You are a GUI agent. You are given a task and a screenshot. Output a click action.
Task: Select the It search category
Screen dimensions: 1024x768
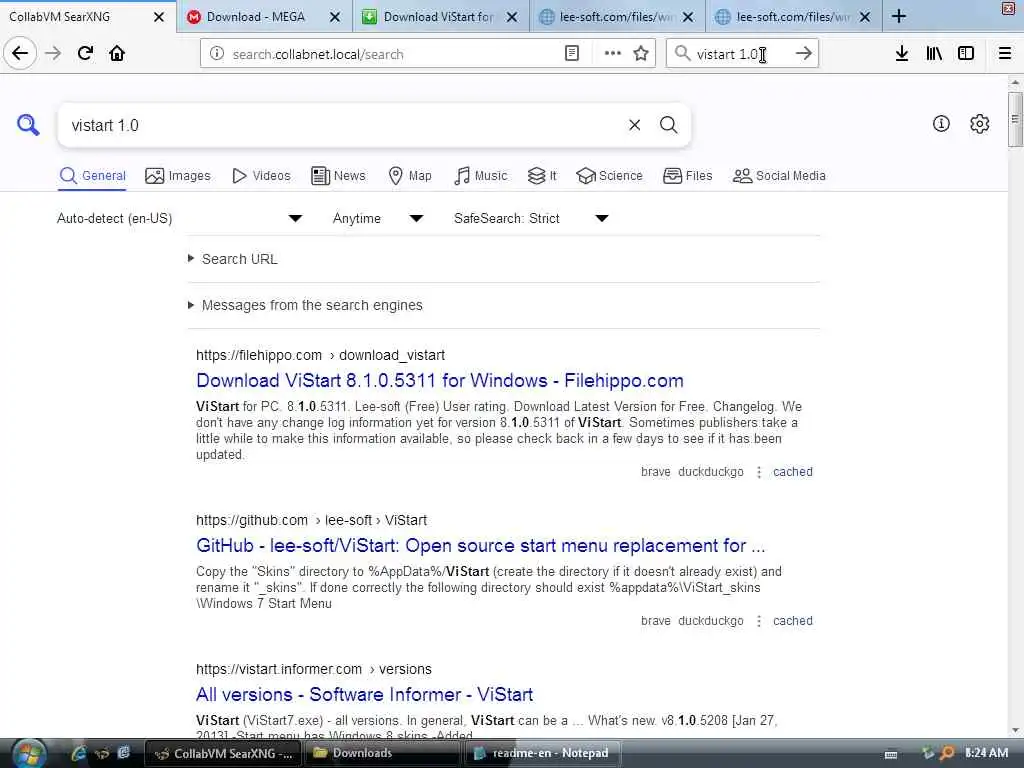pyautogui.click(x=542, y=176)
